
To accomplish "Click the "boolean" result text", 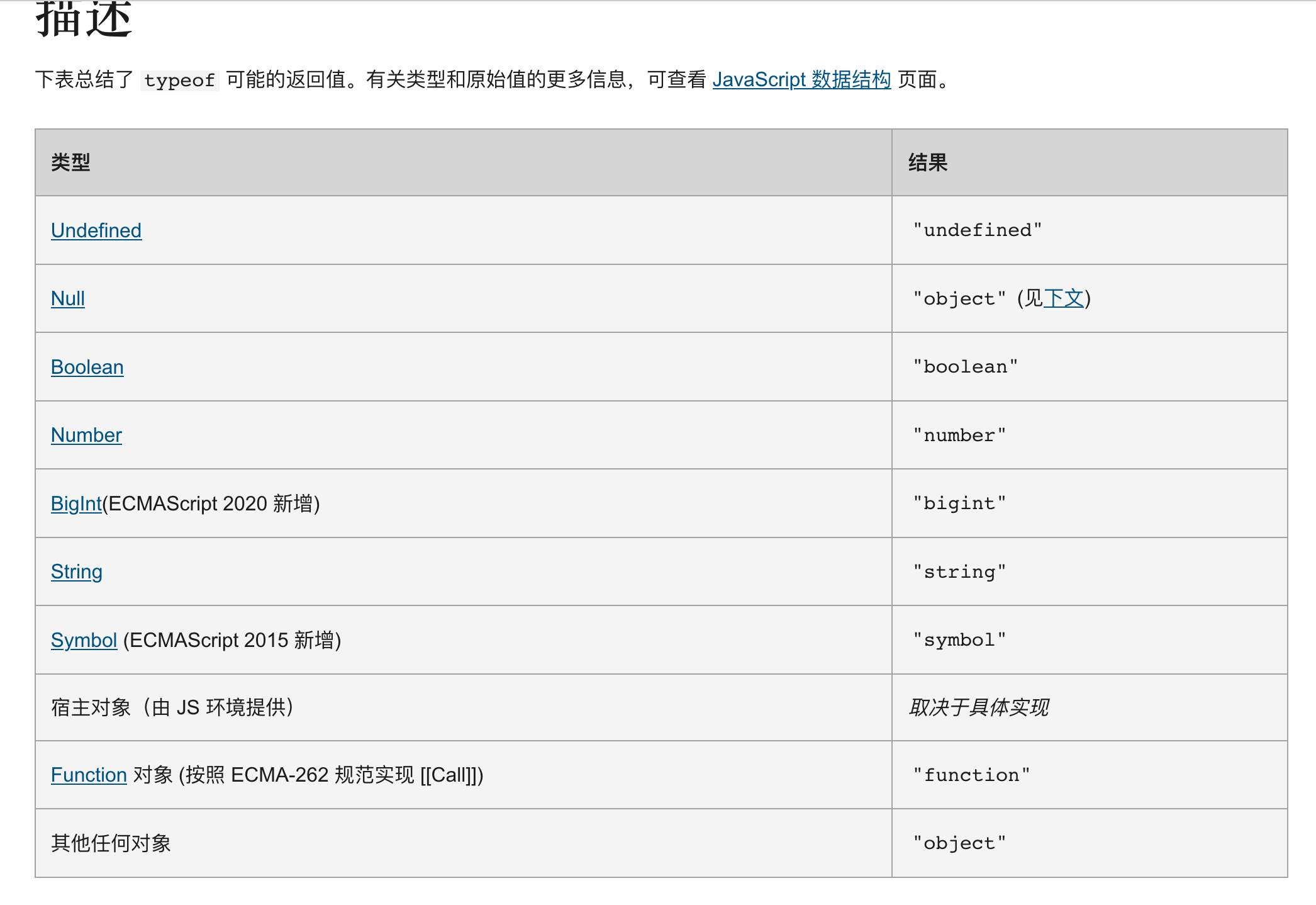I will coord(965,367).
